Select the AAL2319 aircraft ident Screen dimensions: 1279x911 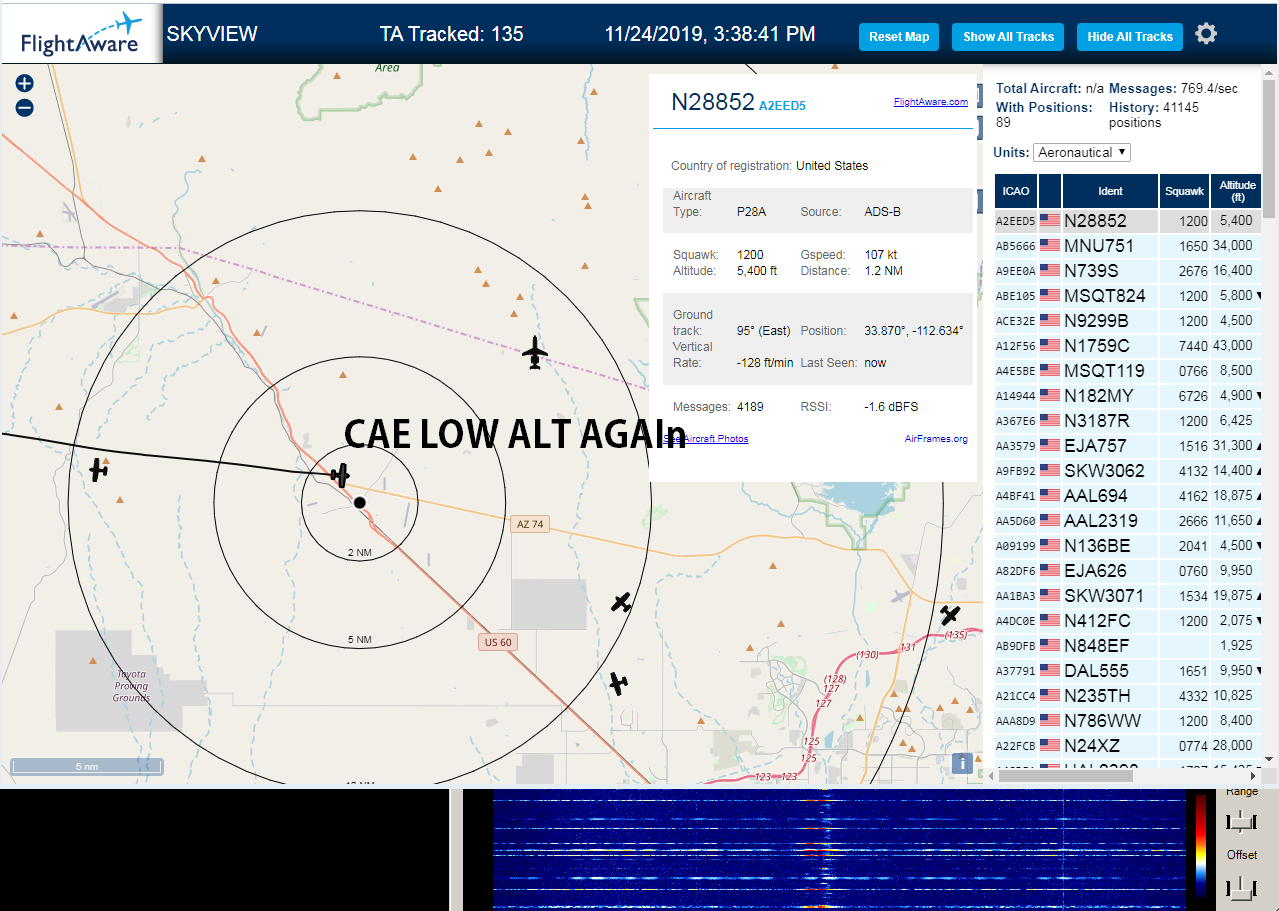pyautogui.click(x=1101, y=521)
